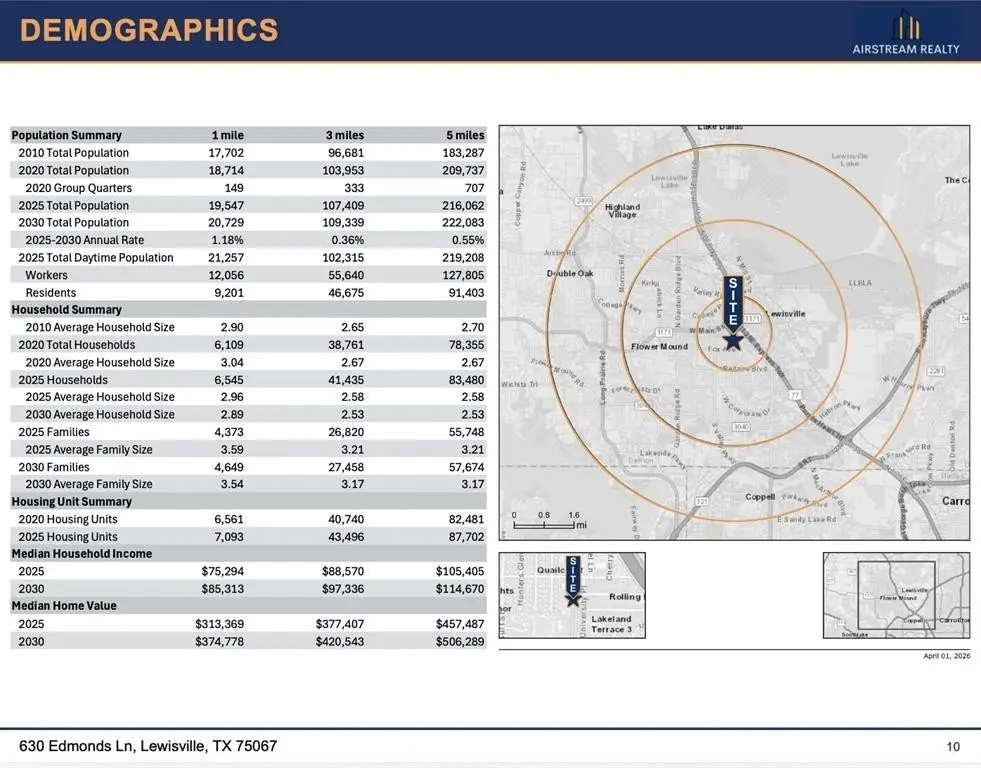Select the route 2281 shield on map
The width and height of the screenshot is (981, 768).
(x=935, y=371)
